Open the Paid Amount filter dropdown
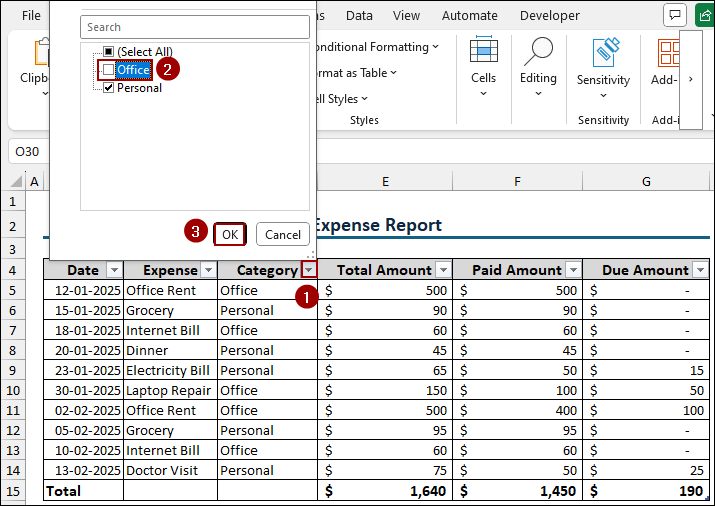Viewport: 715px width, 506px height. (573, 270)
